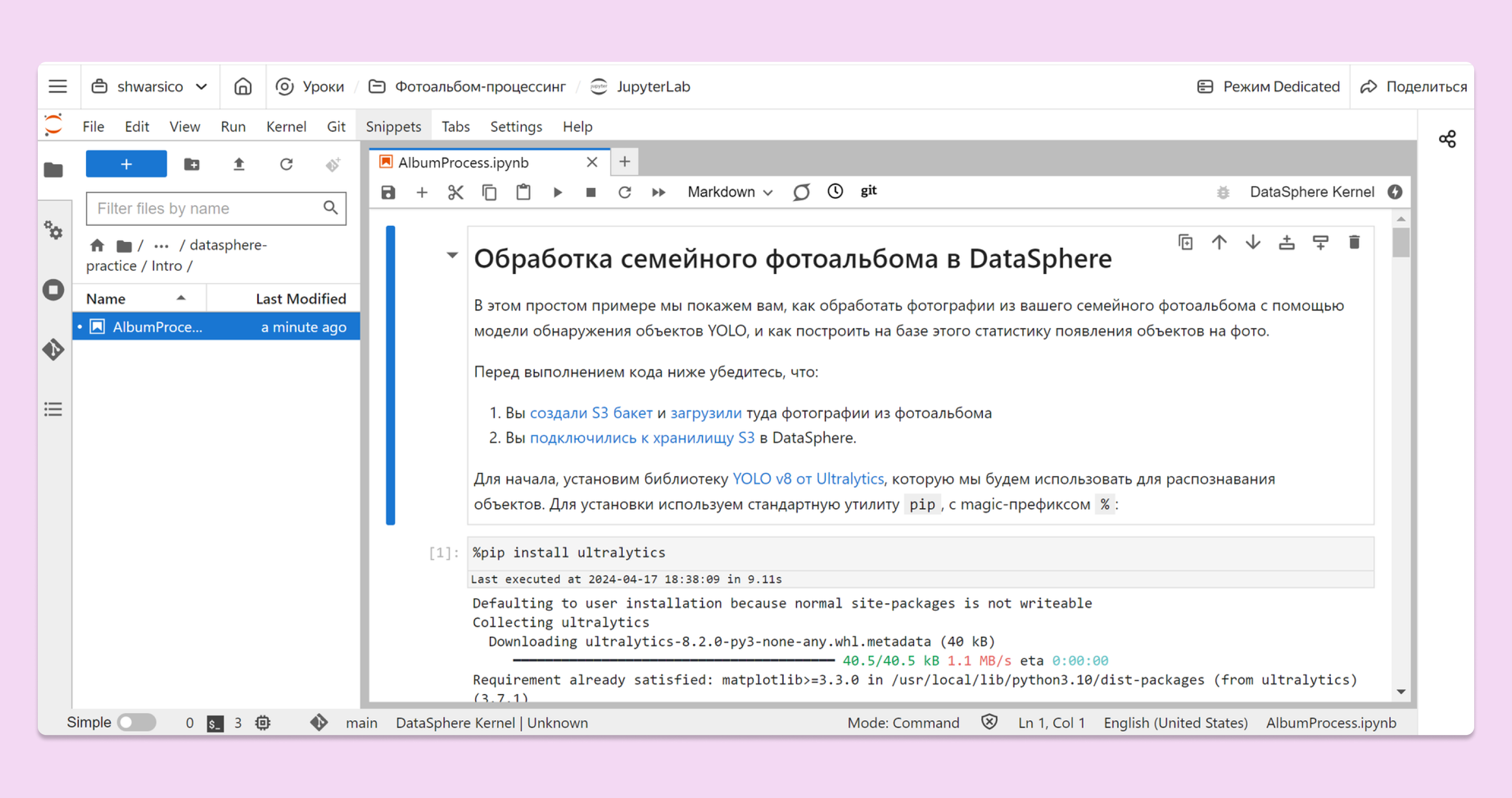1512x798 pixels.
Task: Collapse the heading section with the caret
Action: (452, 255)
